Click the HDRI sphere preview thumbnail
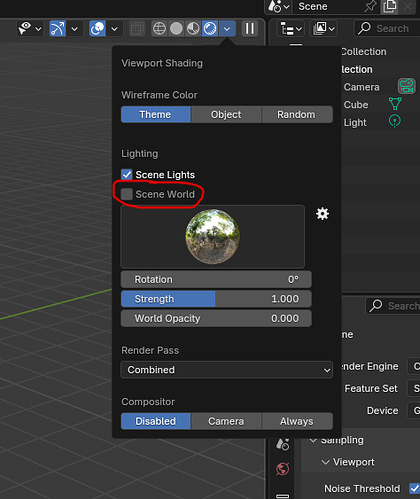The height and width of the screenshot is (499, 420). [x=213, y=237]
